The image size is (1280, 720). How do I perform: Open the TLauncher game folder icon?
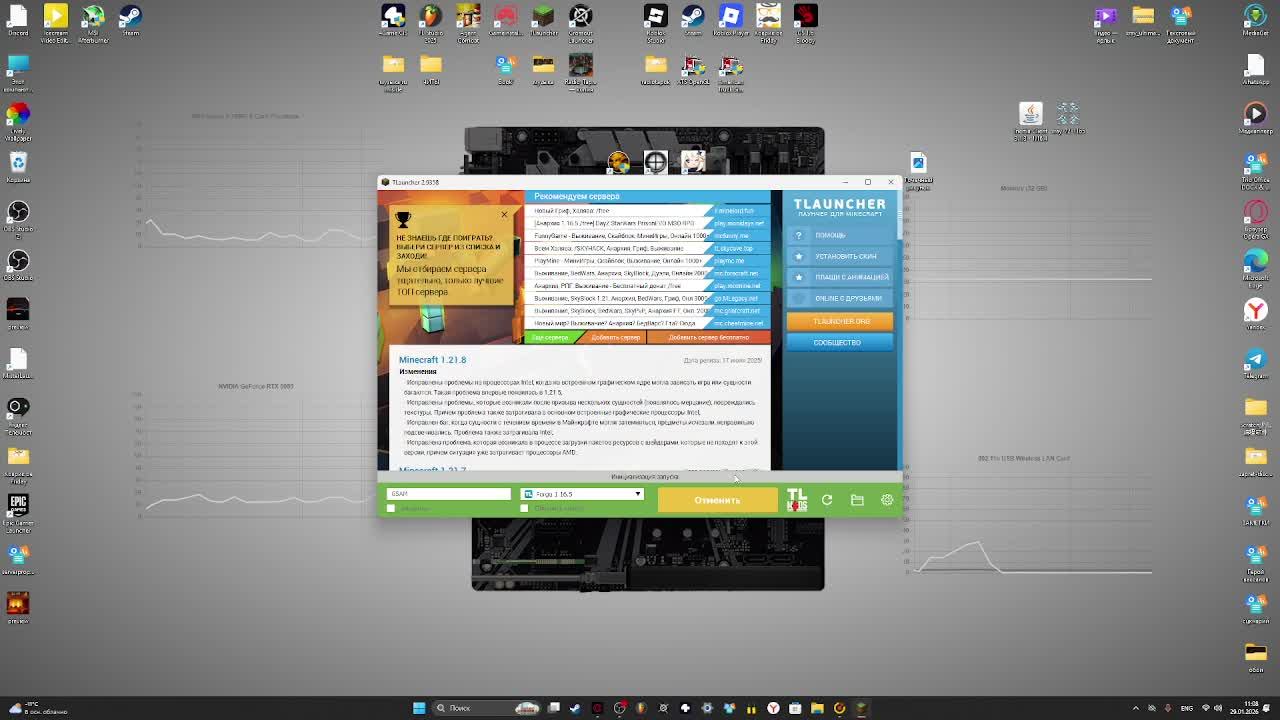[x=857, y=500]
